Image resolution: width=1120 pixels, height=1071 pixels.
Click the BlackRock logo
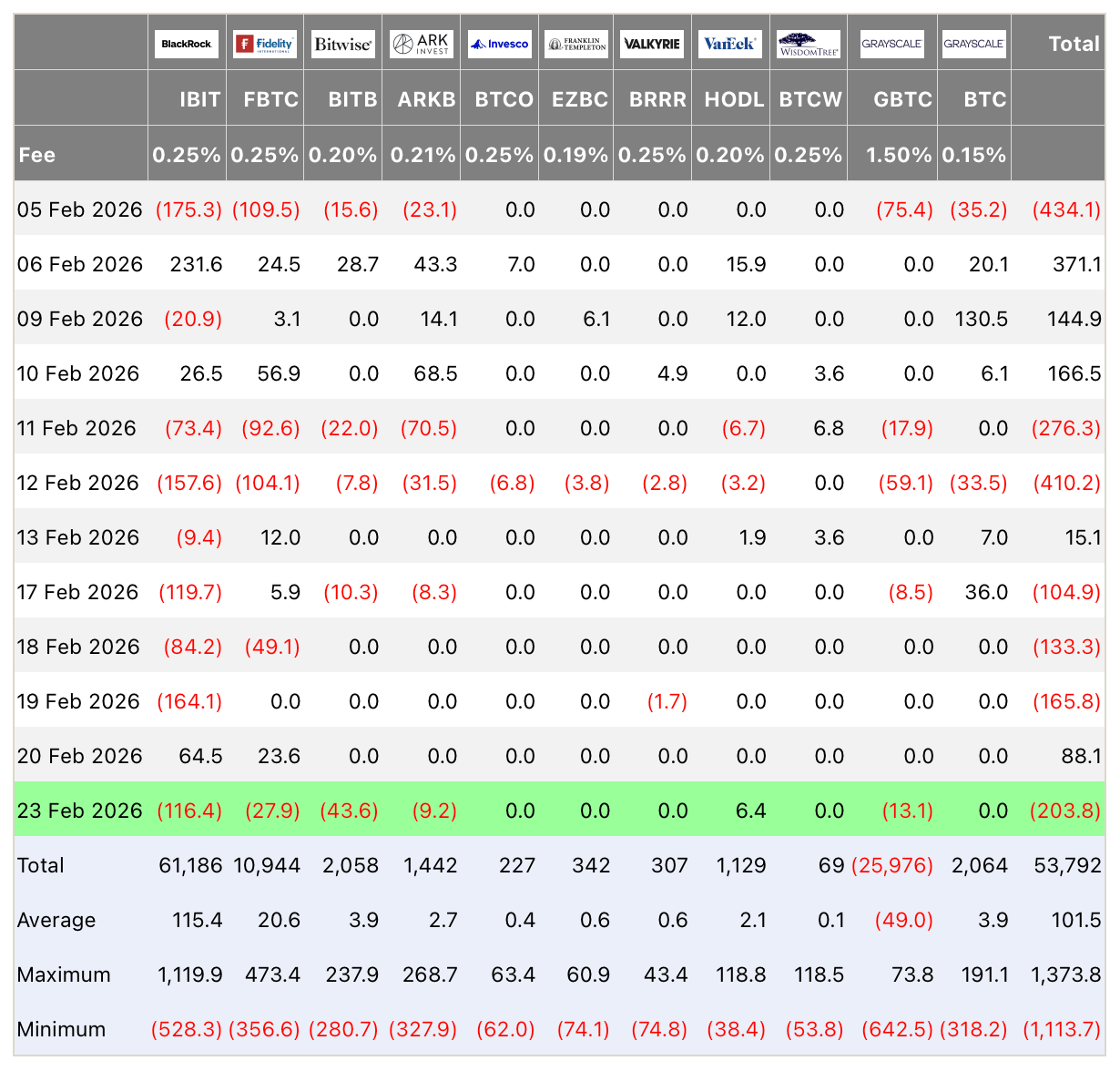coord(187,44)
